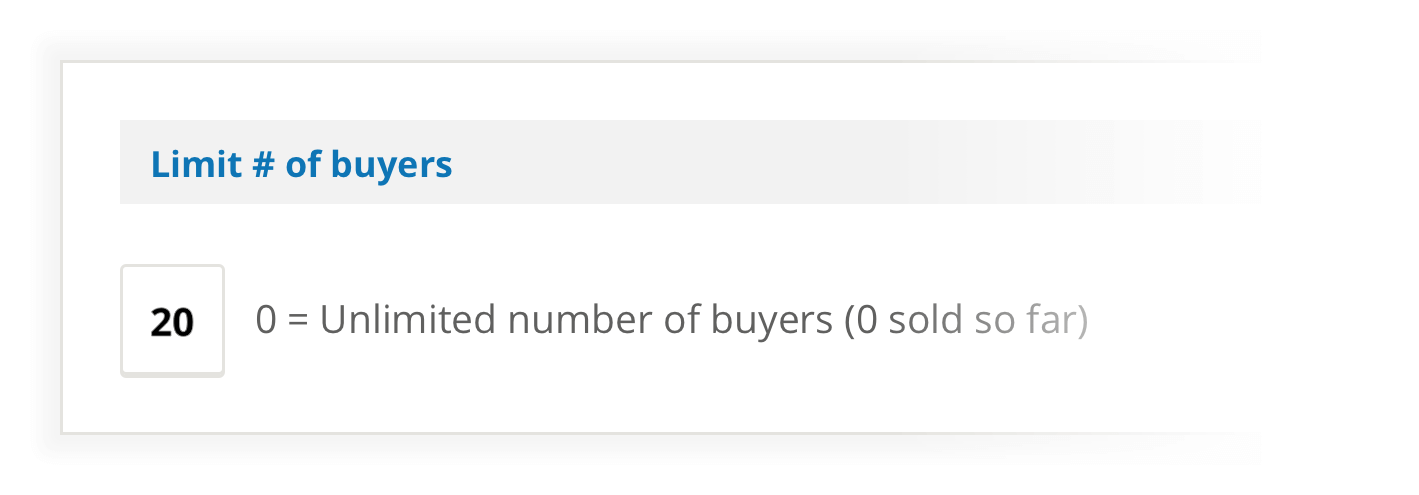Click the '#' symbol in the heading

[263, 164]
